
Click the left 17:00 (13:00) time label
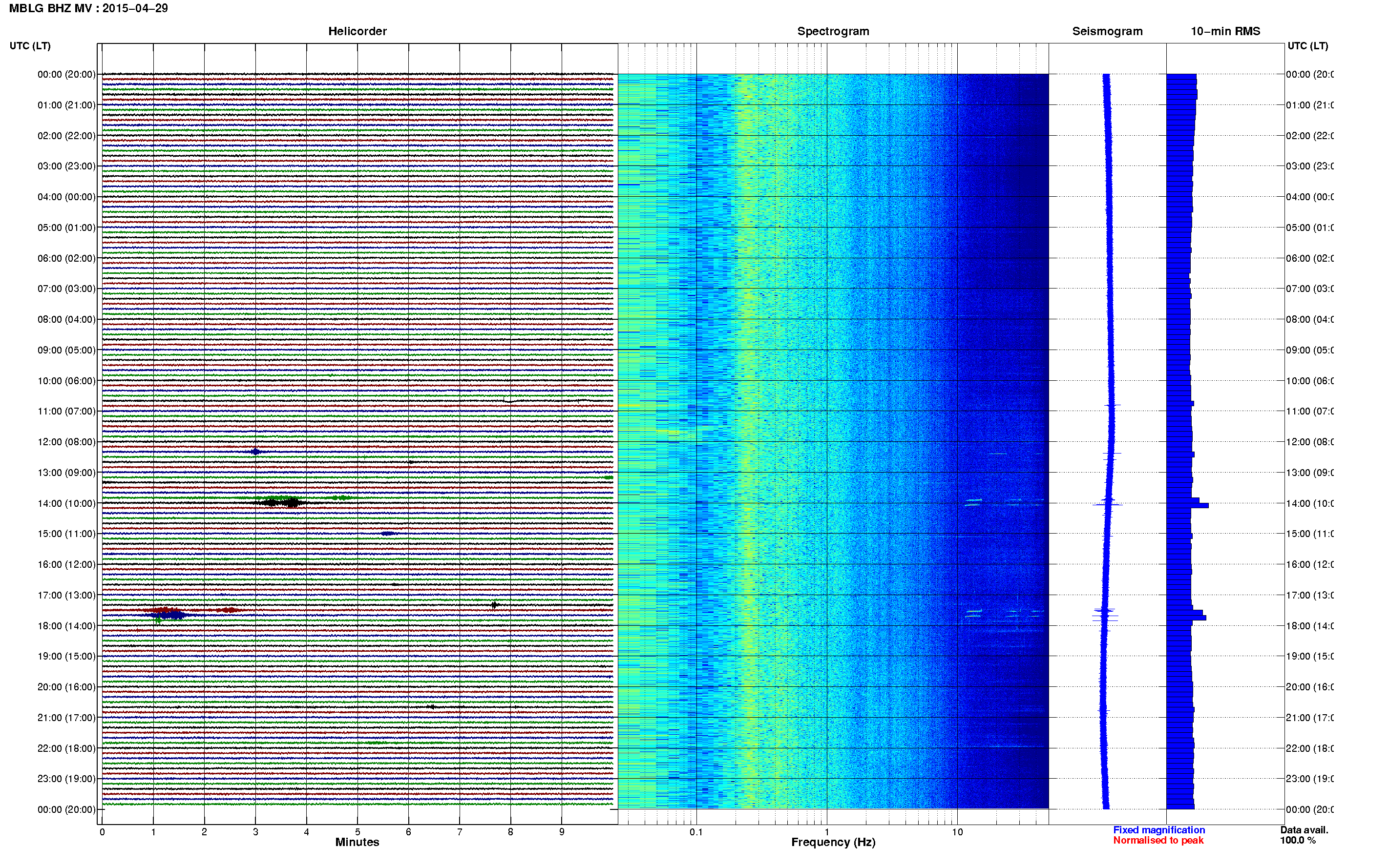66,595
